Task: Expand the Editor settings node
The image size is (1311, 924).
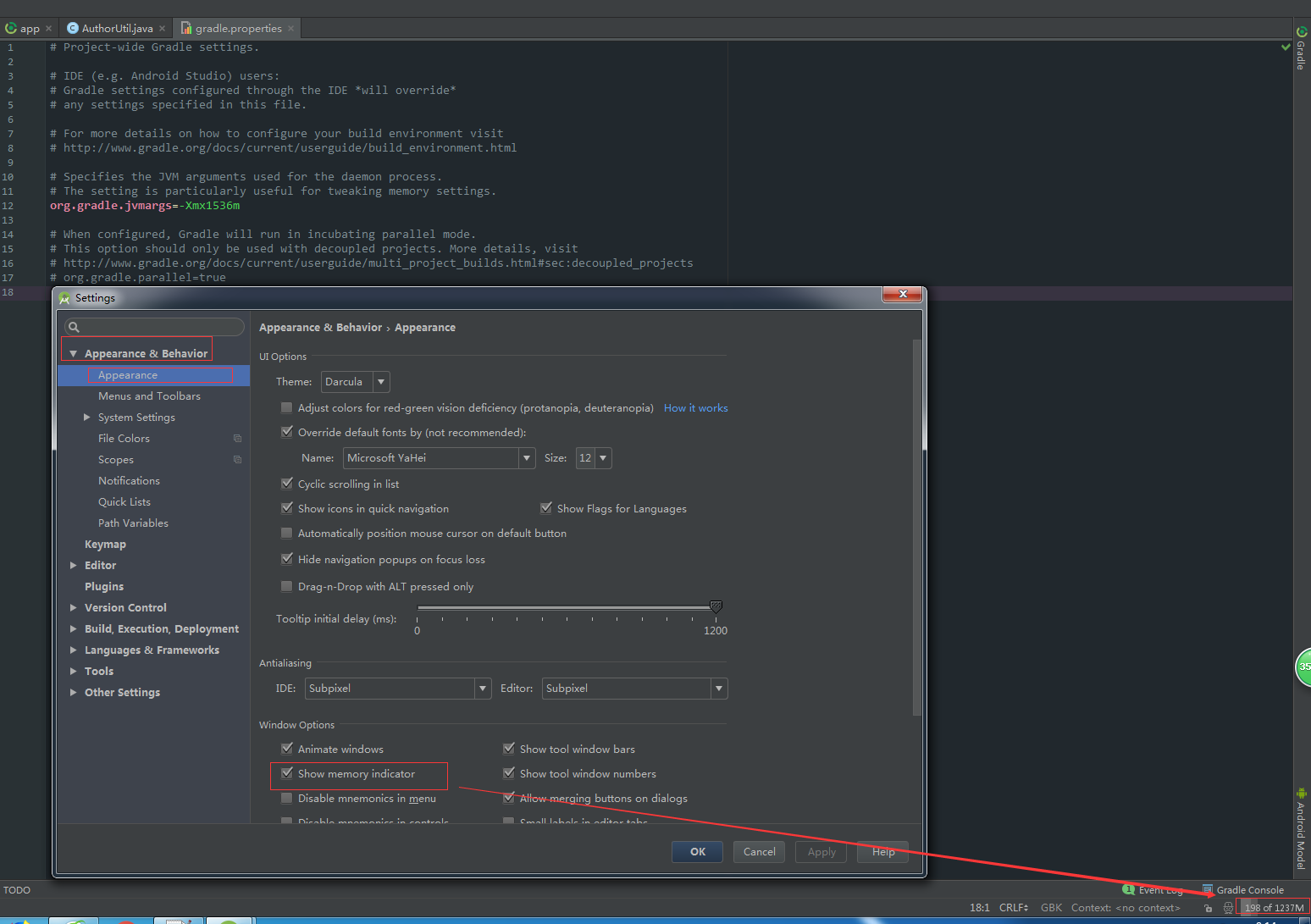Action: 74,565
